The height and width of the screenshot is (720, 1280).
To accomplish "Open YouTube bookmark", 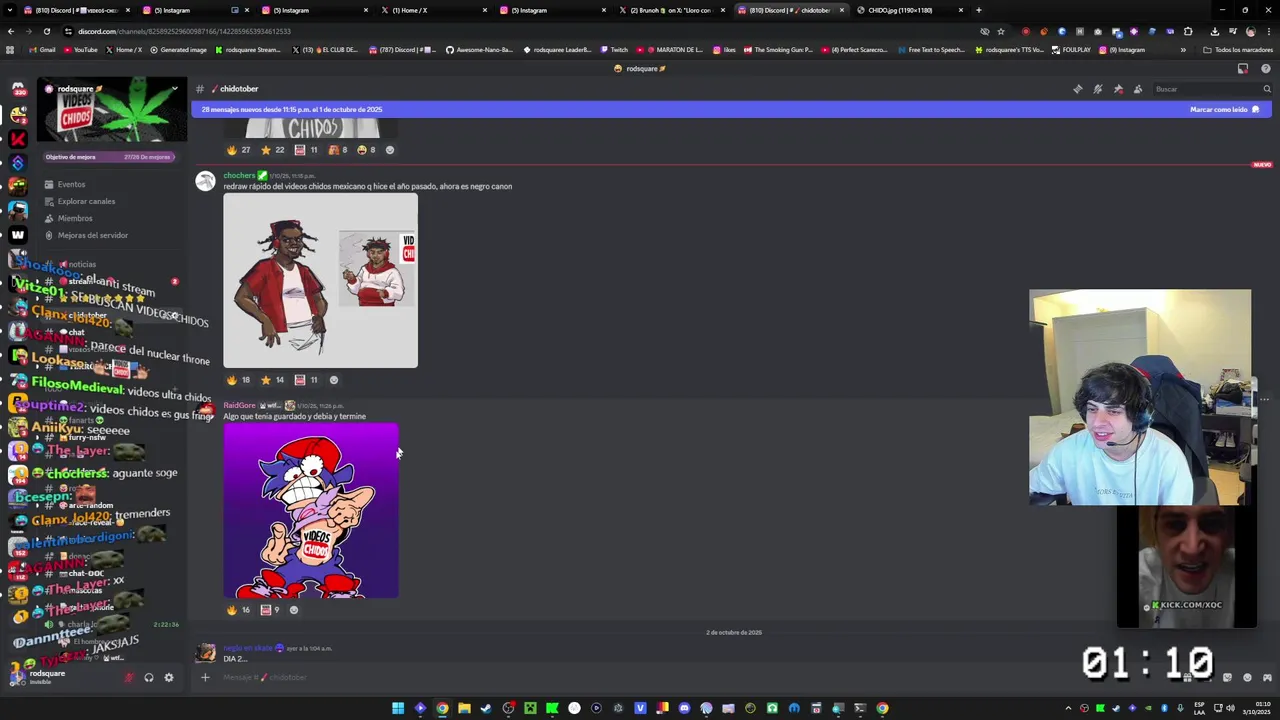I will (80, 50).
